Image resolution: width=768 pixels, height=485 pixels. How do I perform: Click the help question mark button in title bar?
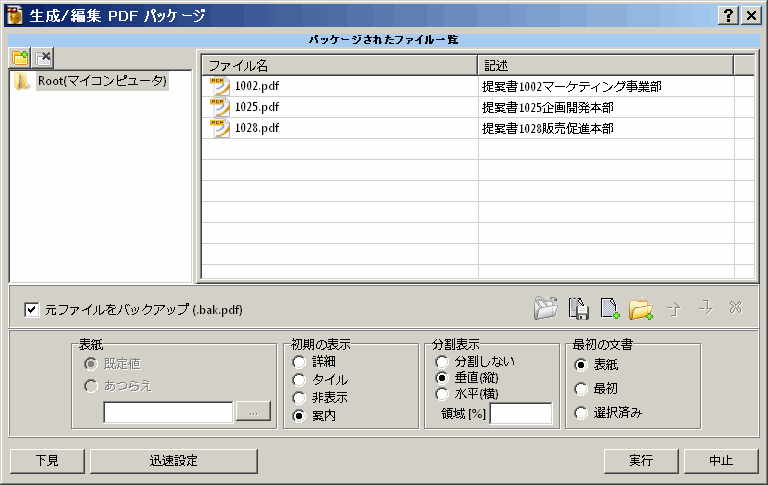pyautogui.click(x=728, y=16)
